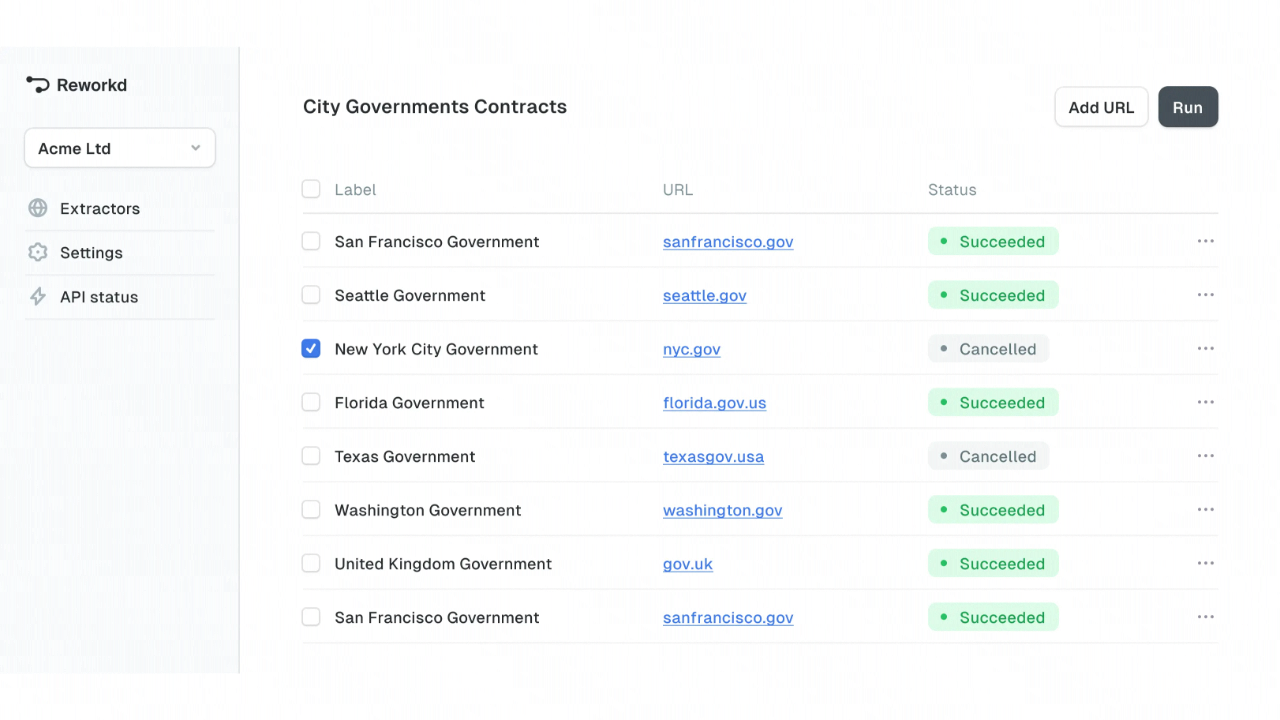Toggle the select-all checkbox in table header
1280x720 pixels.
click(311, 189)
